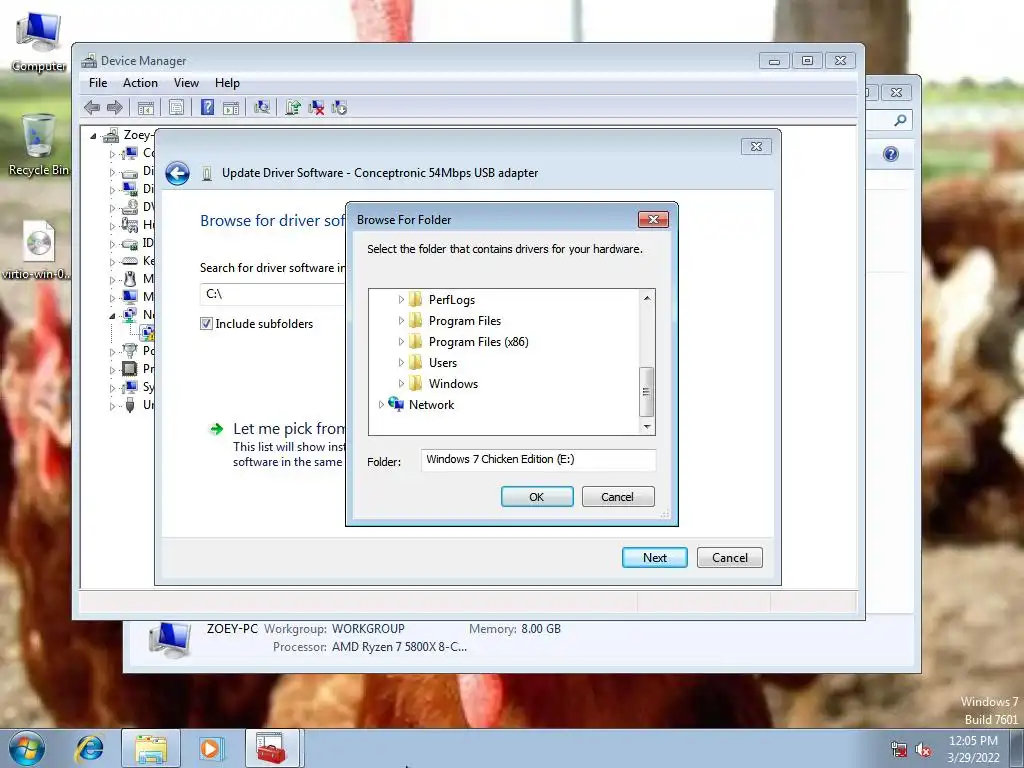Collapse the Network adapters node in Device Manager
Viewport: 1024px width, 768px height.
[x=112, y=315]
